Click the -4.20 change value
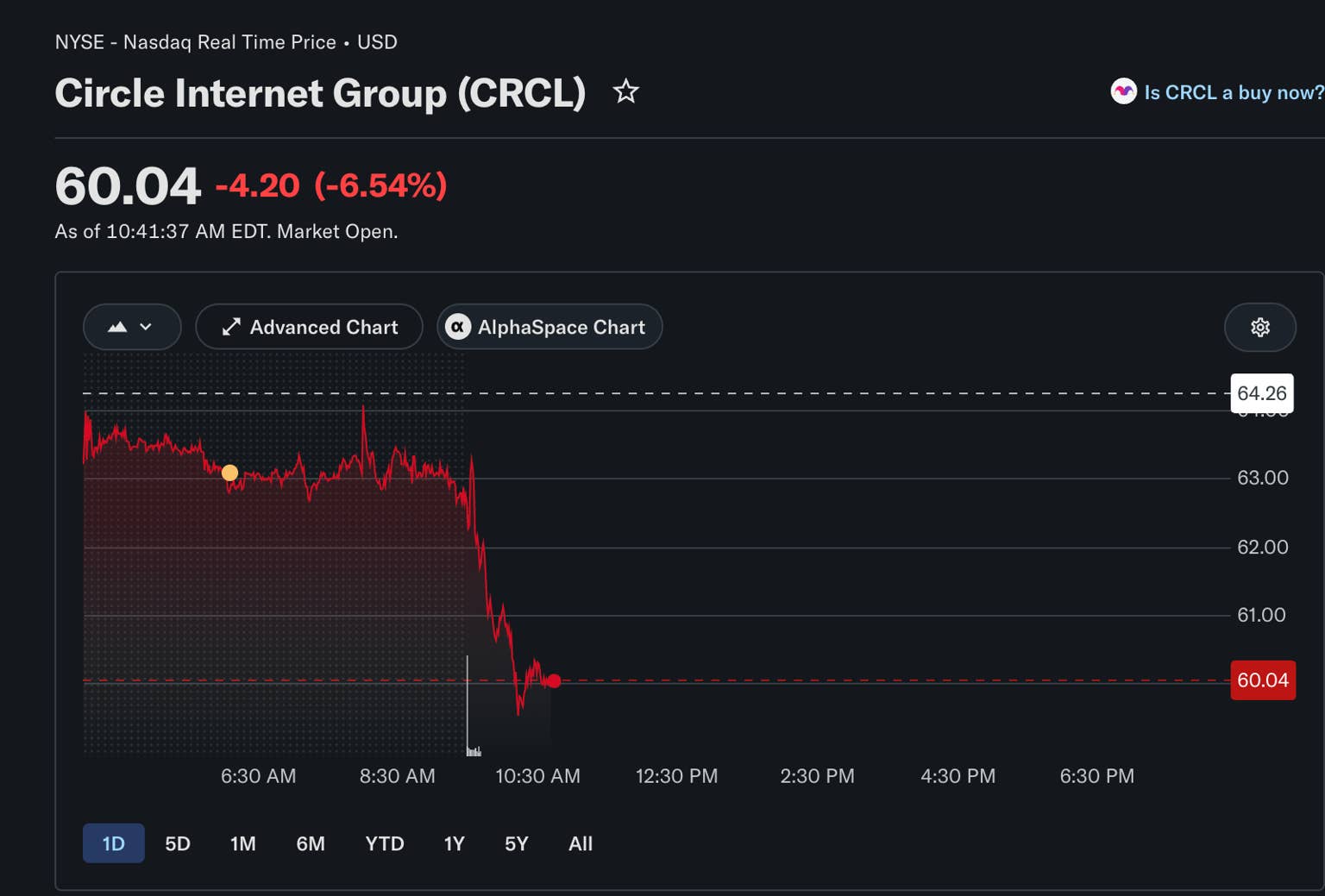Screen dimensions: 1325x896 (257, 185)
